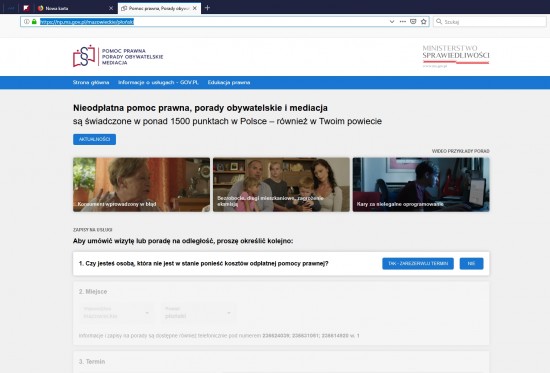Open Edukacja prawna menu item
The width and height of the screenshot is (550, 373).
pos(229,82)
